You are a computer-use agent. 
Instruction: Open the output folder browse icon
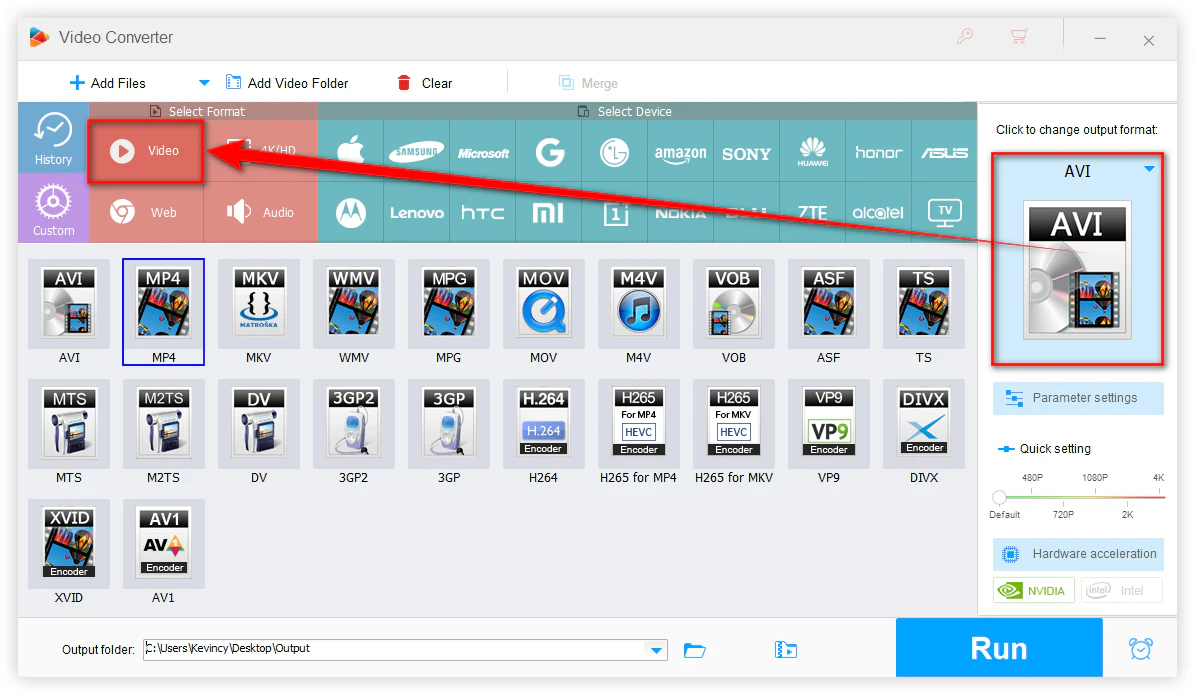tap(695, 650)
